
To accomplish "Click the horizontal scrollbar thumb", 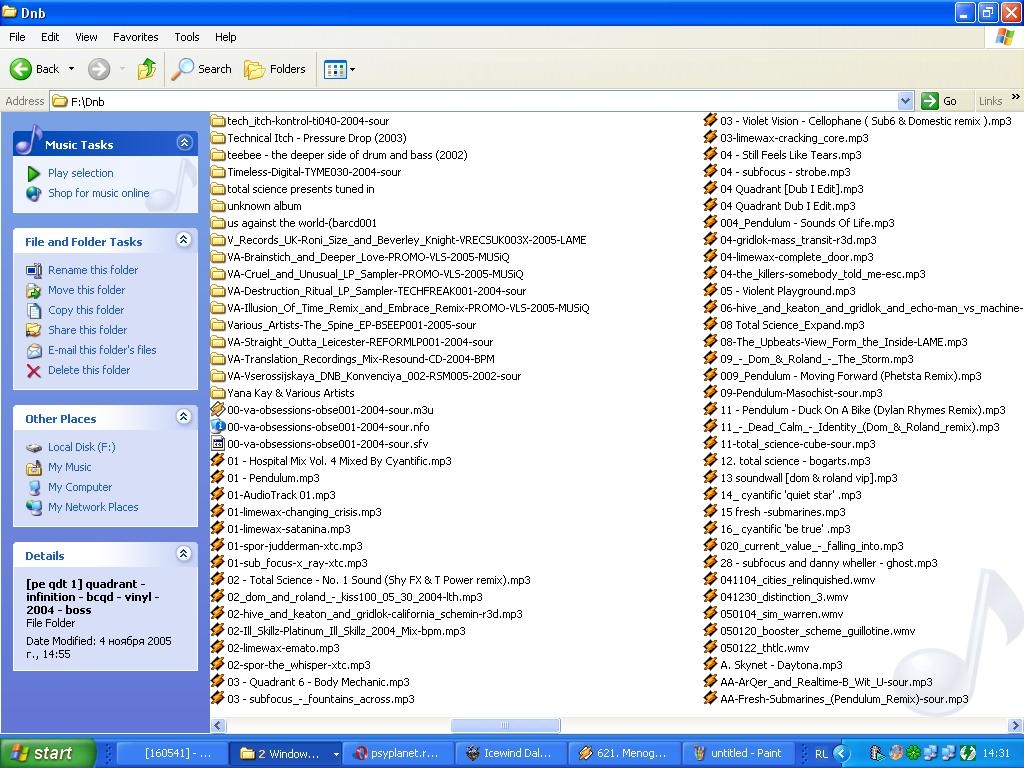I will 505,726.
